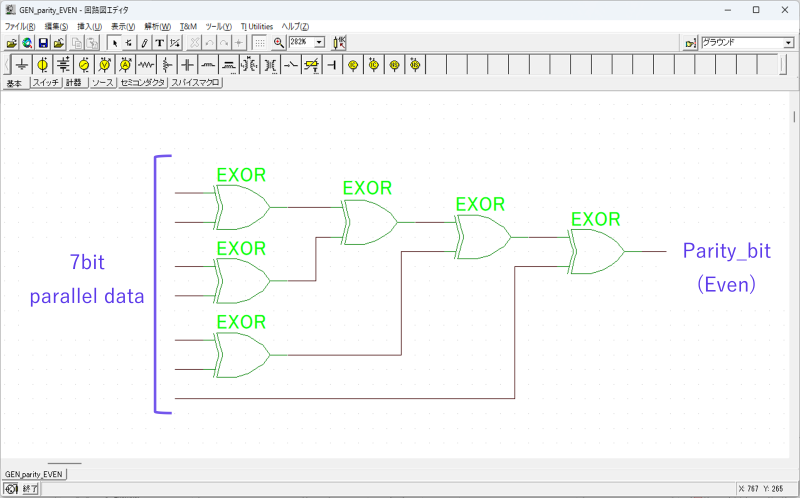800x498 pixels.
Task: Switch to the ソース component tab
Action: [103, 83]
